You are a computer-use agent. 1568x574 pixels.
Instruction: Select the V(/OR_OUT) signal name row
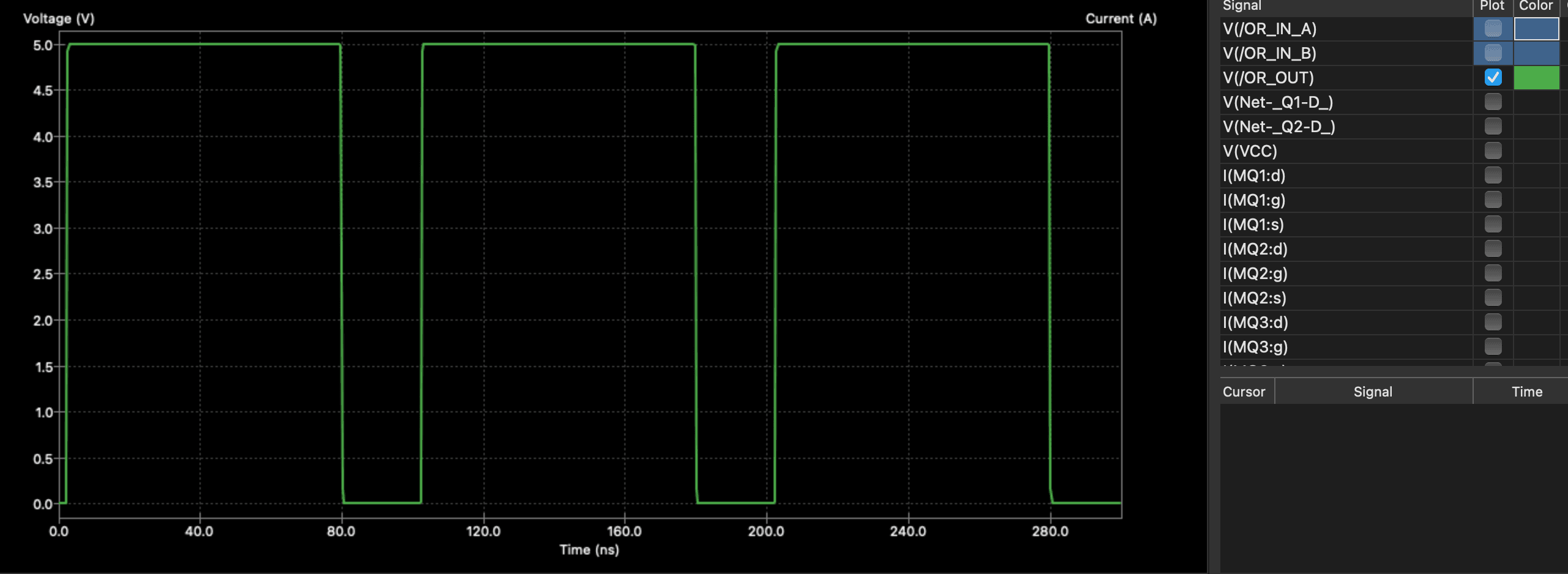1268,78
